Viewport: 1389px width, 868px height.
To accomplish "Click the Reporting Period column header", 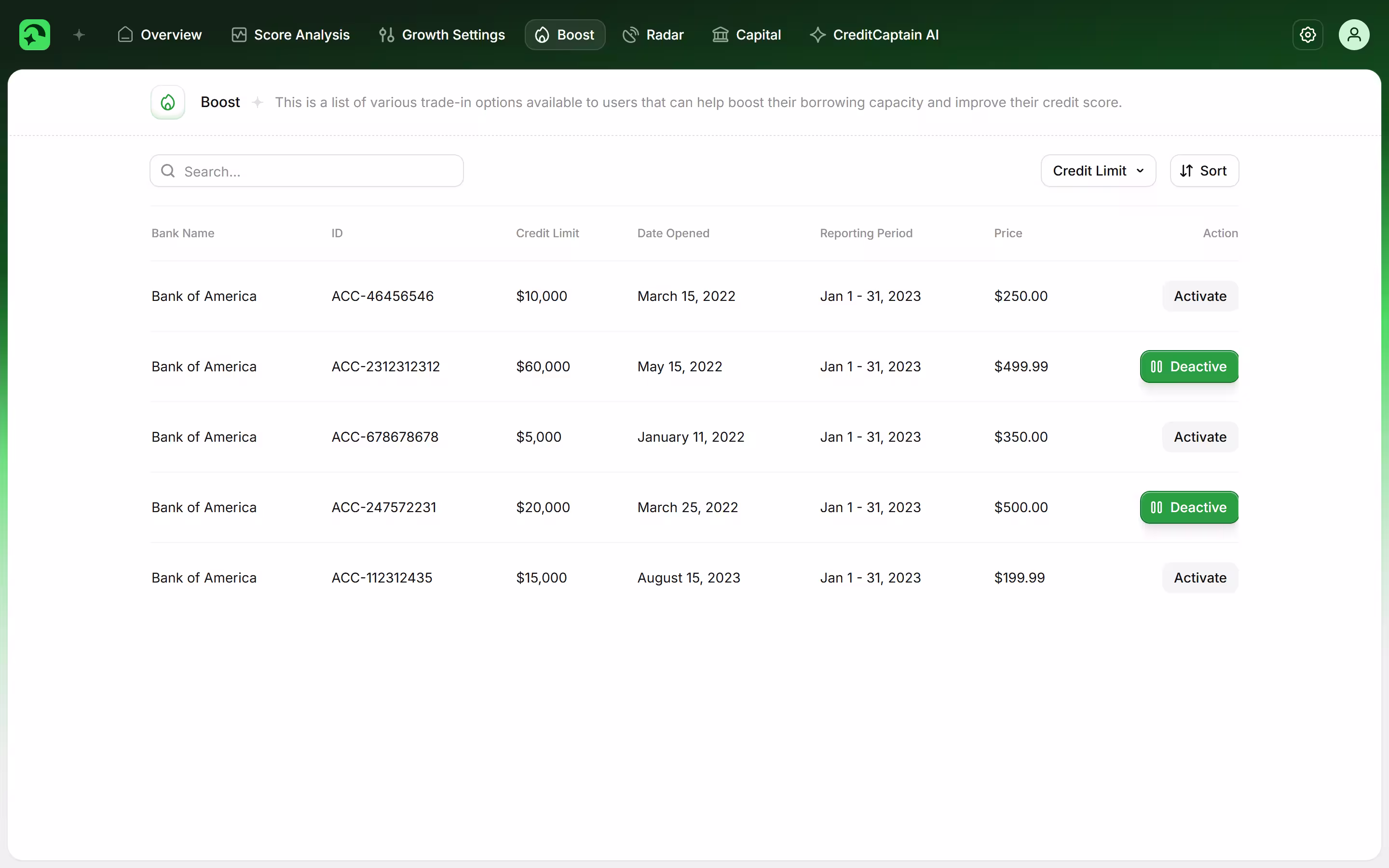I will click(866, 233).
